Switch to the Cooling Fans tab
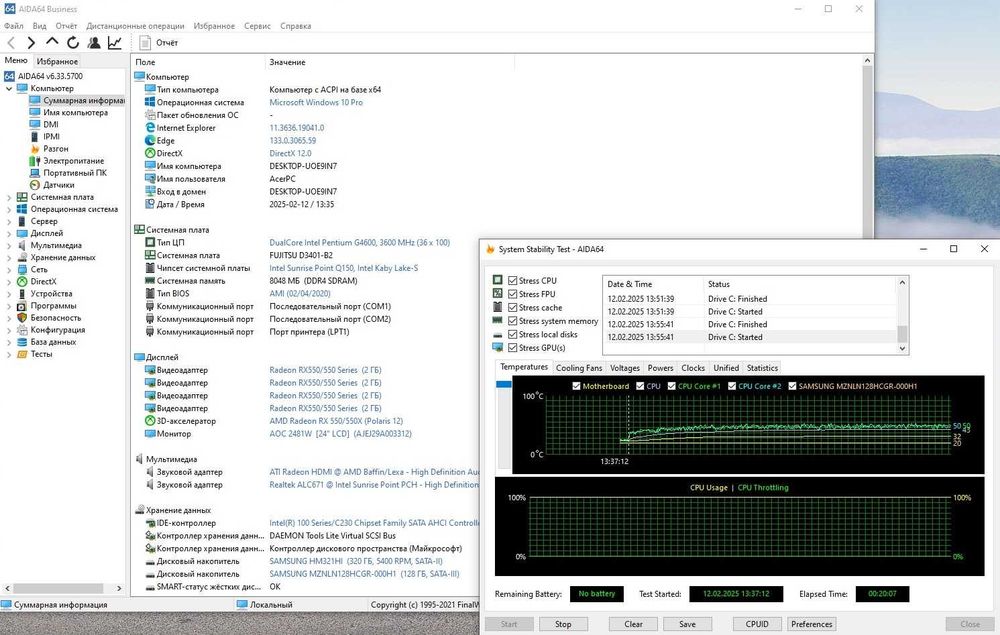This screenshot has height=635, width=1000. pyautogui.click(x=578, y=368)
